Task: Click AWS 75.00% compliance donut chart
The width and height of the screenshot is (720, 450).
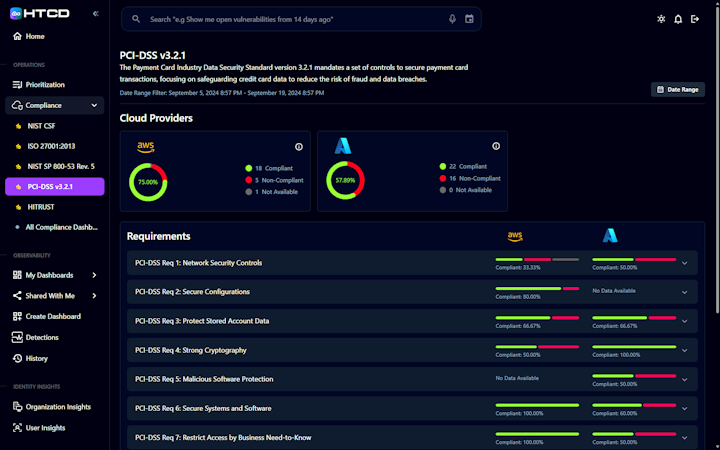Action: pos(148,182)
